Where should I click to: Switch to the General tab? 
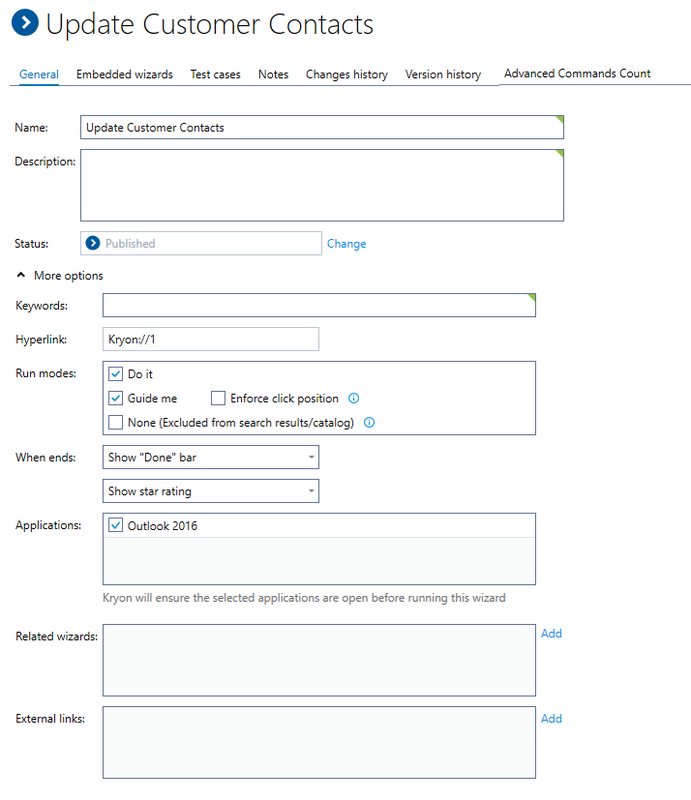(39, 74)
